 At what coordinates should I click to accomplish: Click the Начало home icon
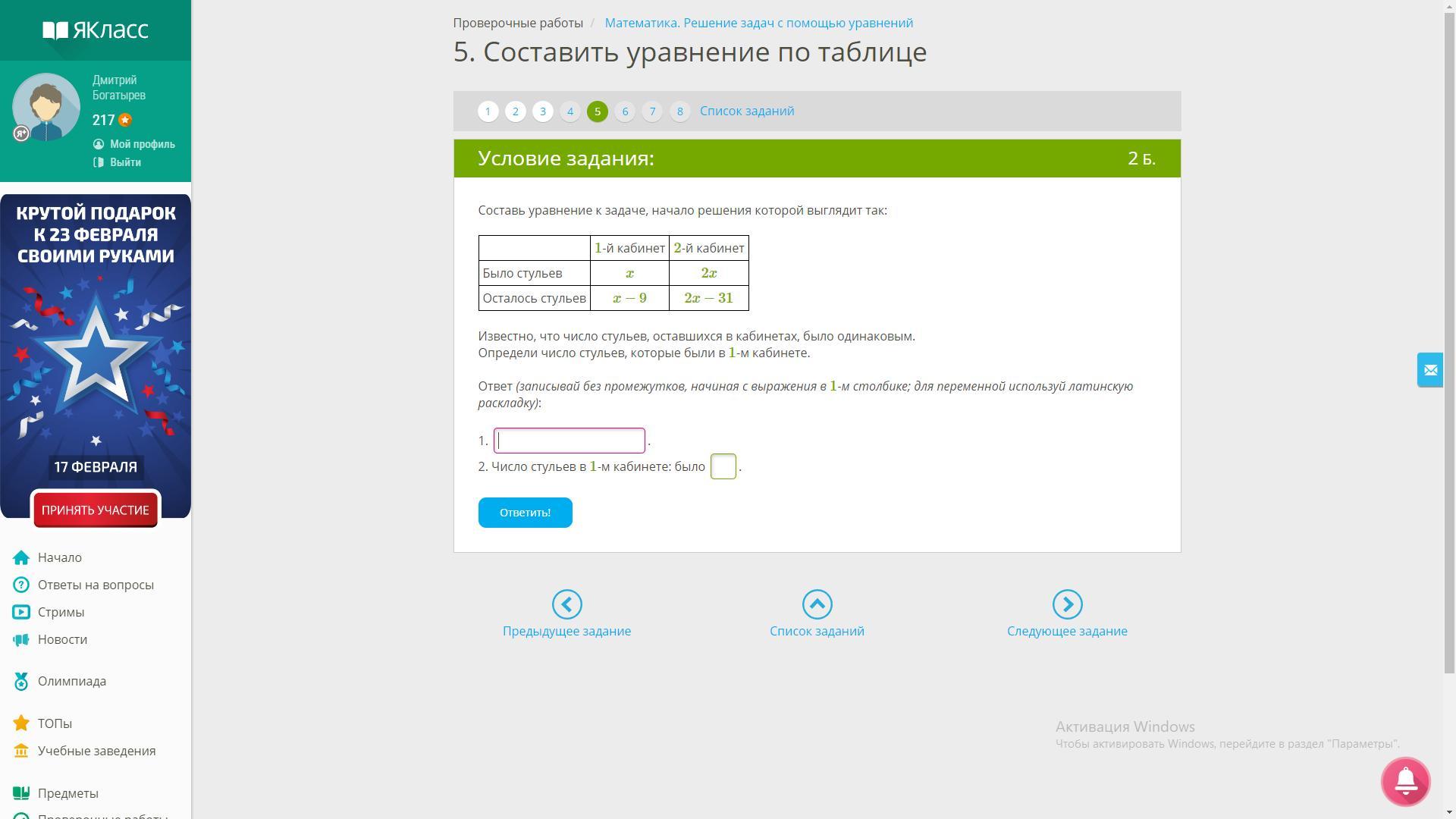point(21,558)
